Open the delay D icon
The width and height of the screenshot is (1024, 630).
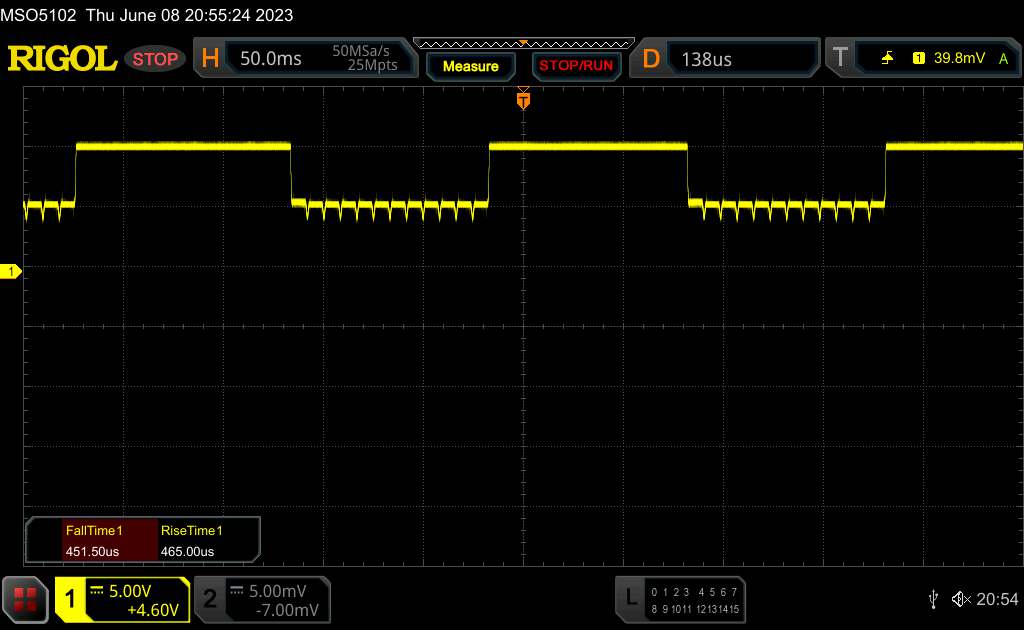(x=650, y=59)
